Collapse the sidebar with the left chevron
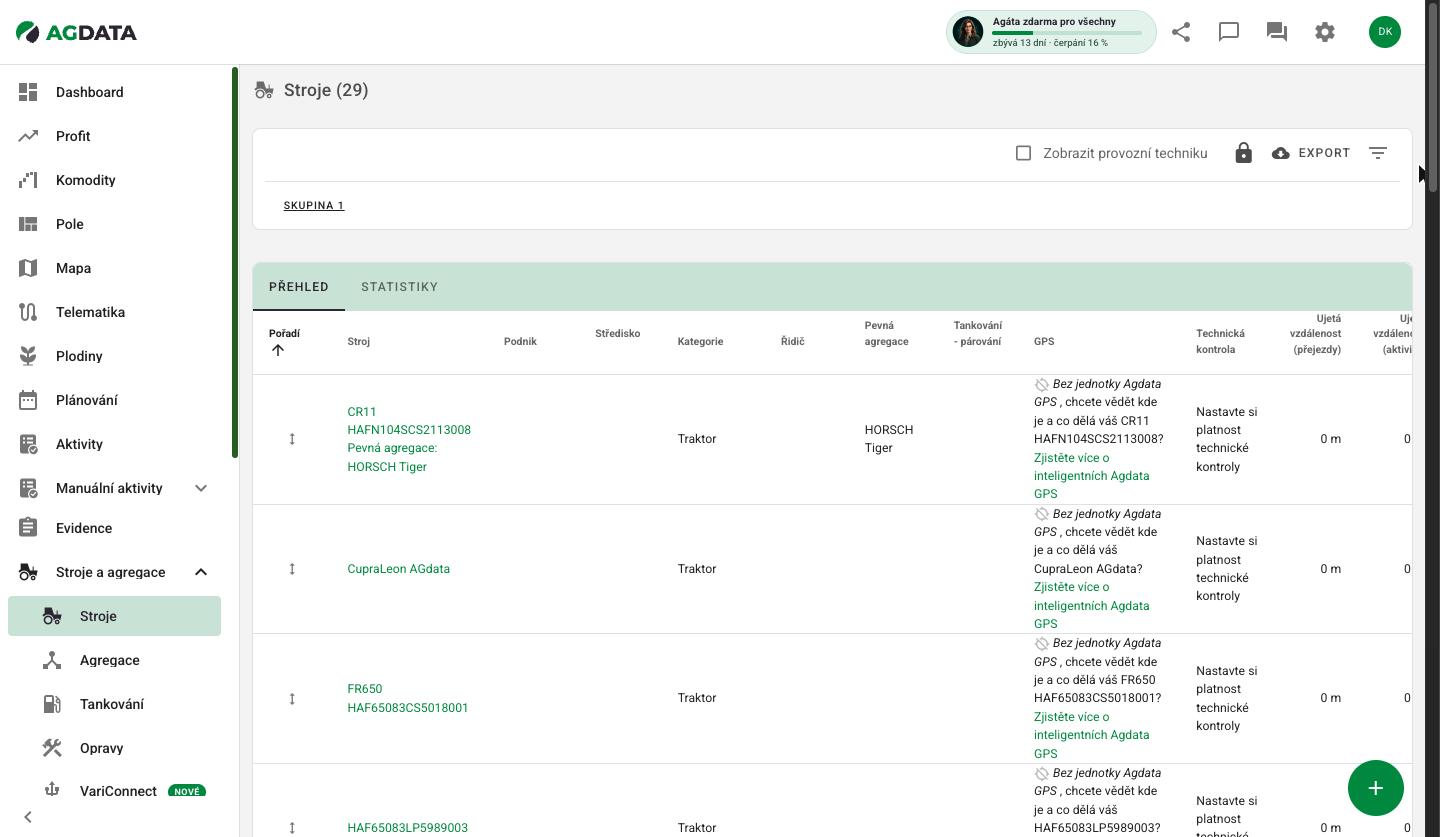Image resolution: width=1440 pixels, height=837 pixels. point(28,817)
